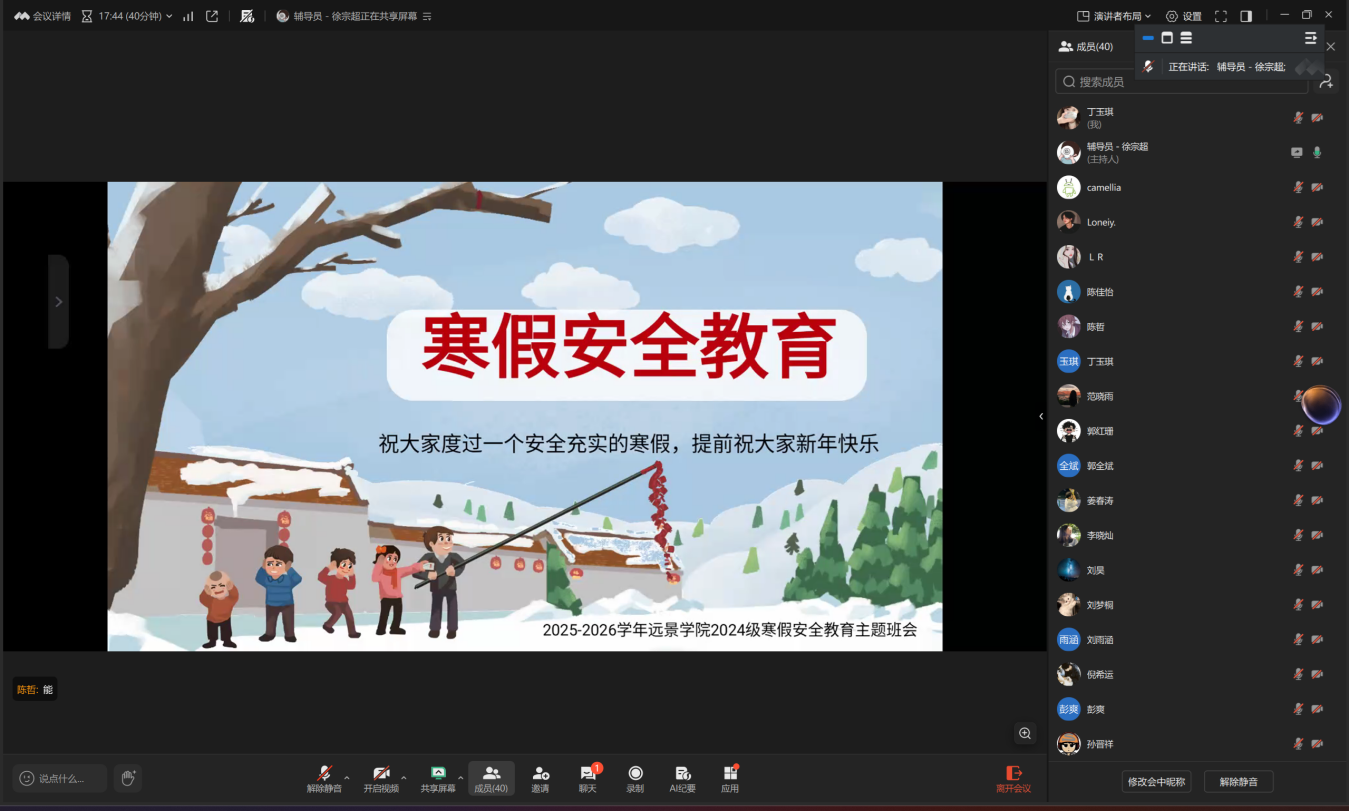
Task: Toggle the side panel icon beside fullscreen
Action: point(1246,16)
